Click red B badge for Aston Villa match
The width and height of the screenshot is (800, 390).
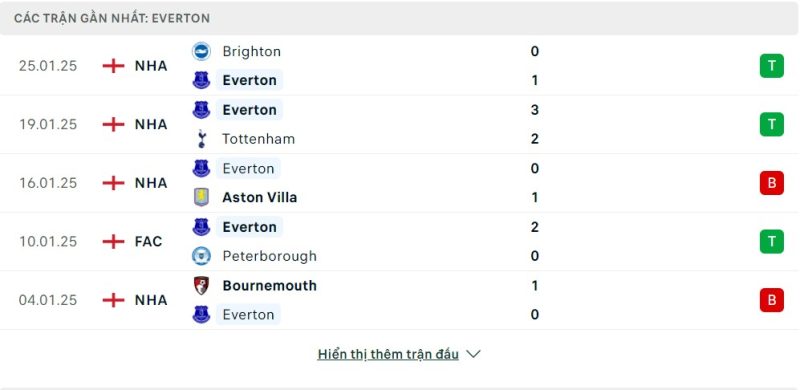click(x=771, y=183)
